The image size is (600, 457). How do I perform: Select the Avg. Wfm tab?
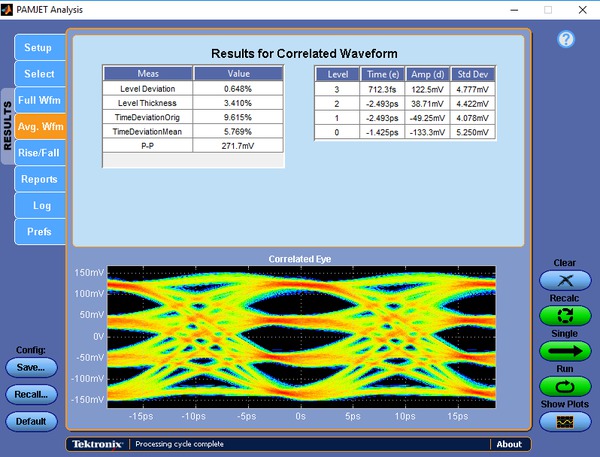pos(39,127)
